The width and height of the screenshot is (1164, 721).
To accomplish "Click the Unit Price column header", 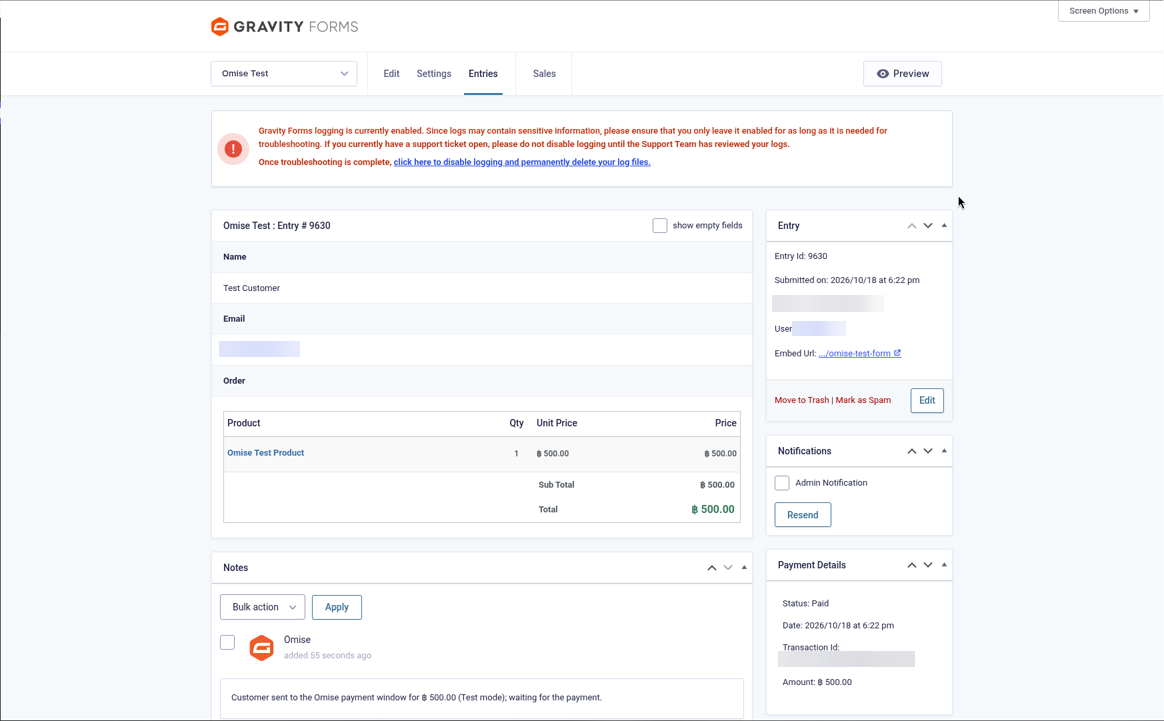I will 557,423.
